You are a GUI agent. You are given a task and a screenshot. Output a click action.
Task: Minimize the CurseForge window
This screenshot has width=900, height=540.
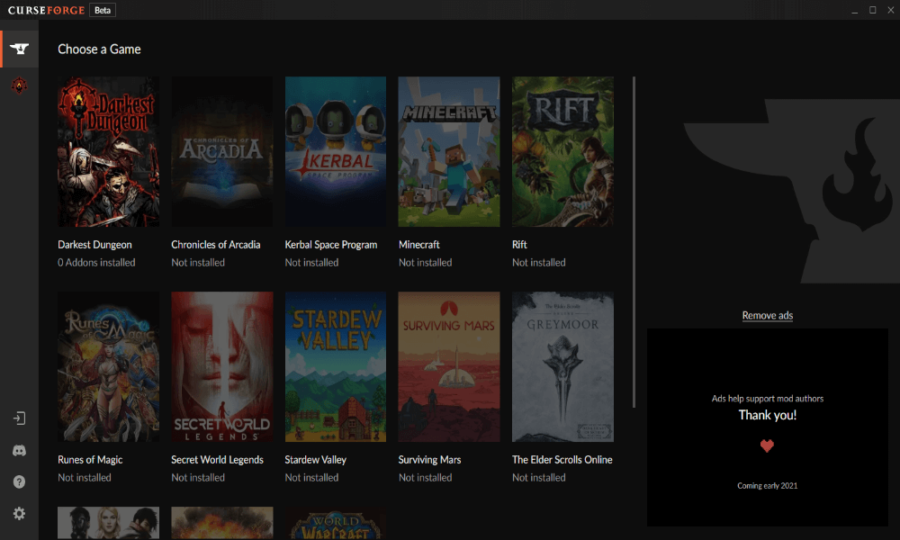pyautogui.click(x=855, y=10)
